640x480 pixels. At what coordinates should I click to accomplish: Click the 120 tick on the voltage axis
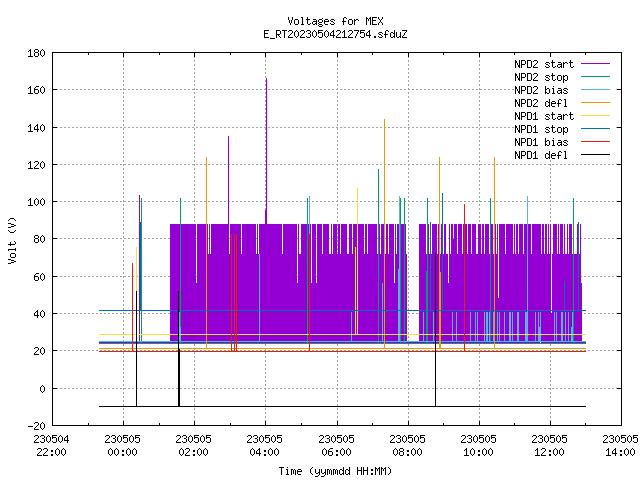coord(36,165)
